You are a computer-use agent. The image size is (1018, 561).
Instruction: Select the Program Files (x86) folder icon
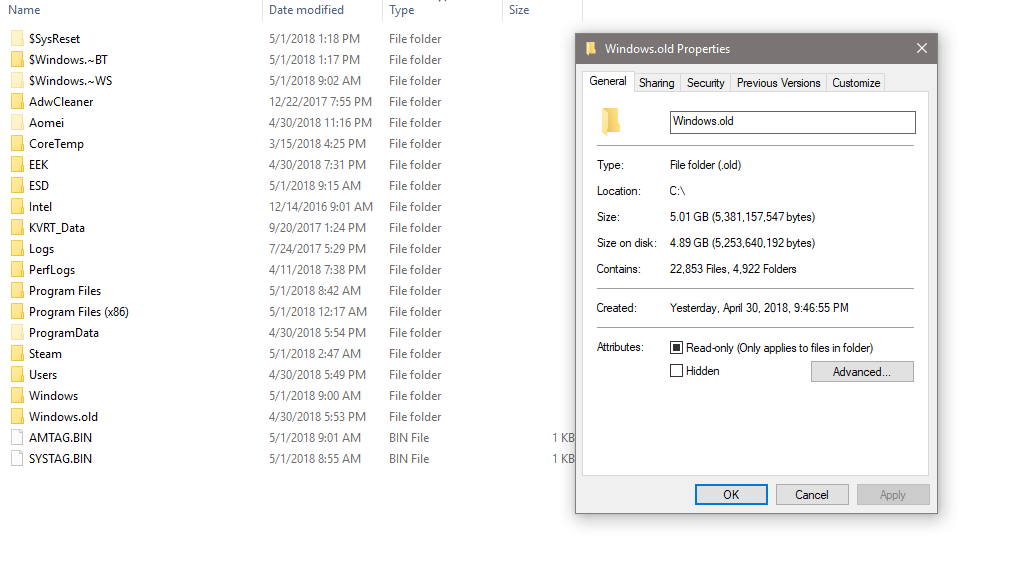[16, 312]
